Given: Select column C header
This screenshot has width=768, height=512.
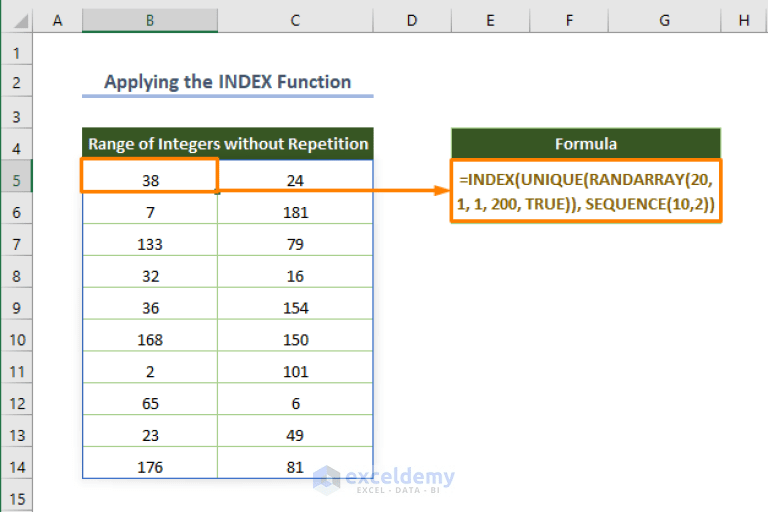Looking at the screenshot, I should tap(295, 21).
